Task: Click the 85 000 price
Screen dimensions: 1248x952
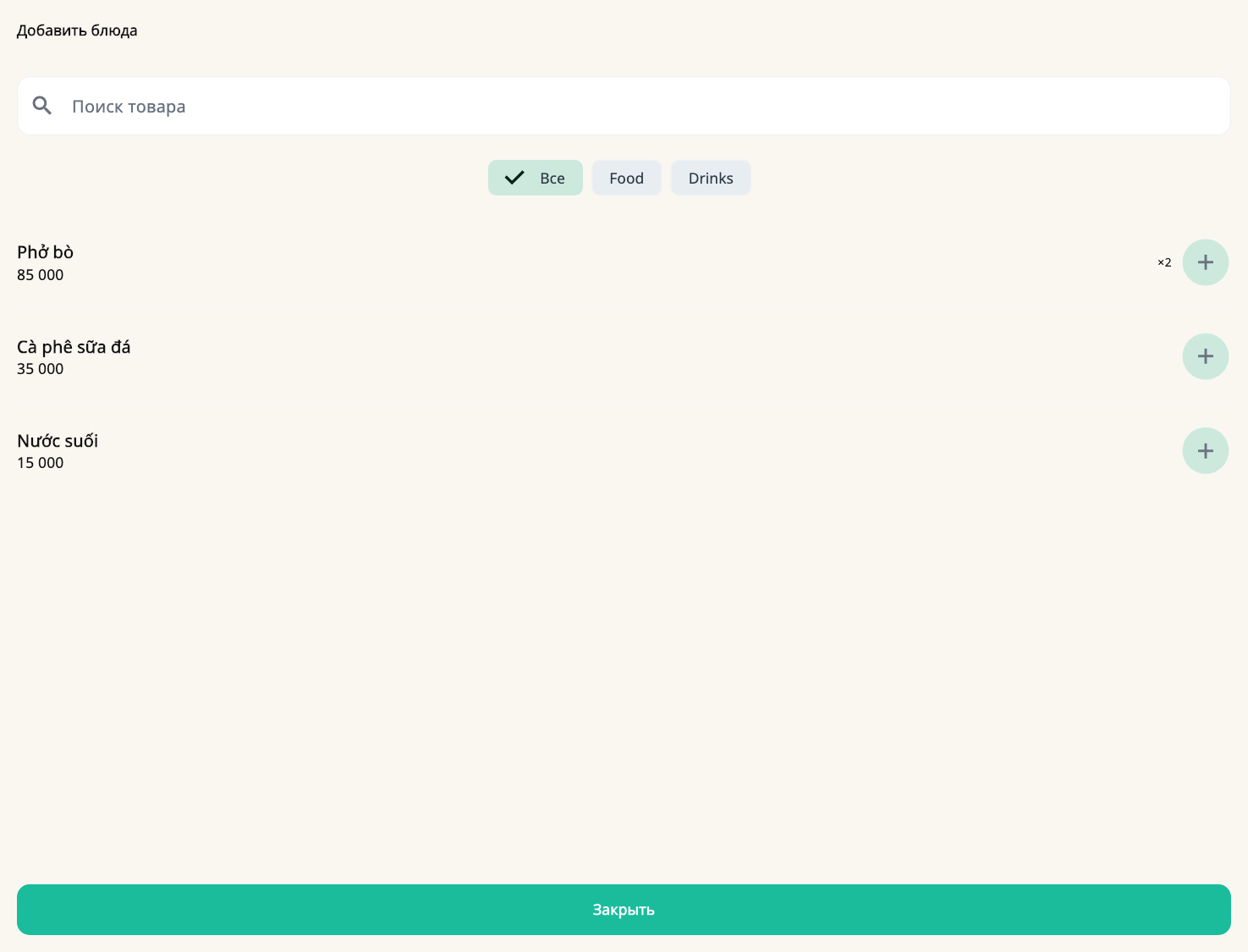Action: click(41, 275)
